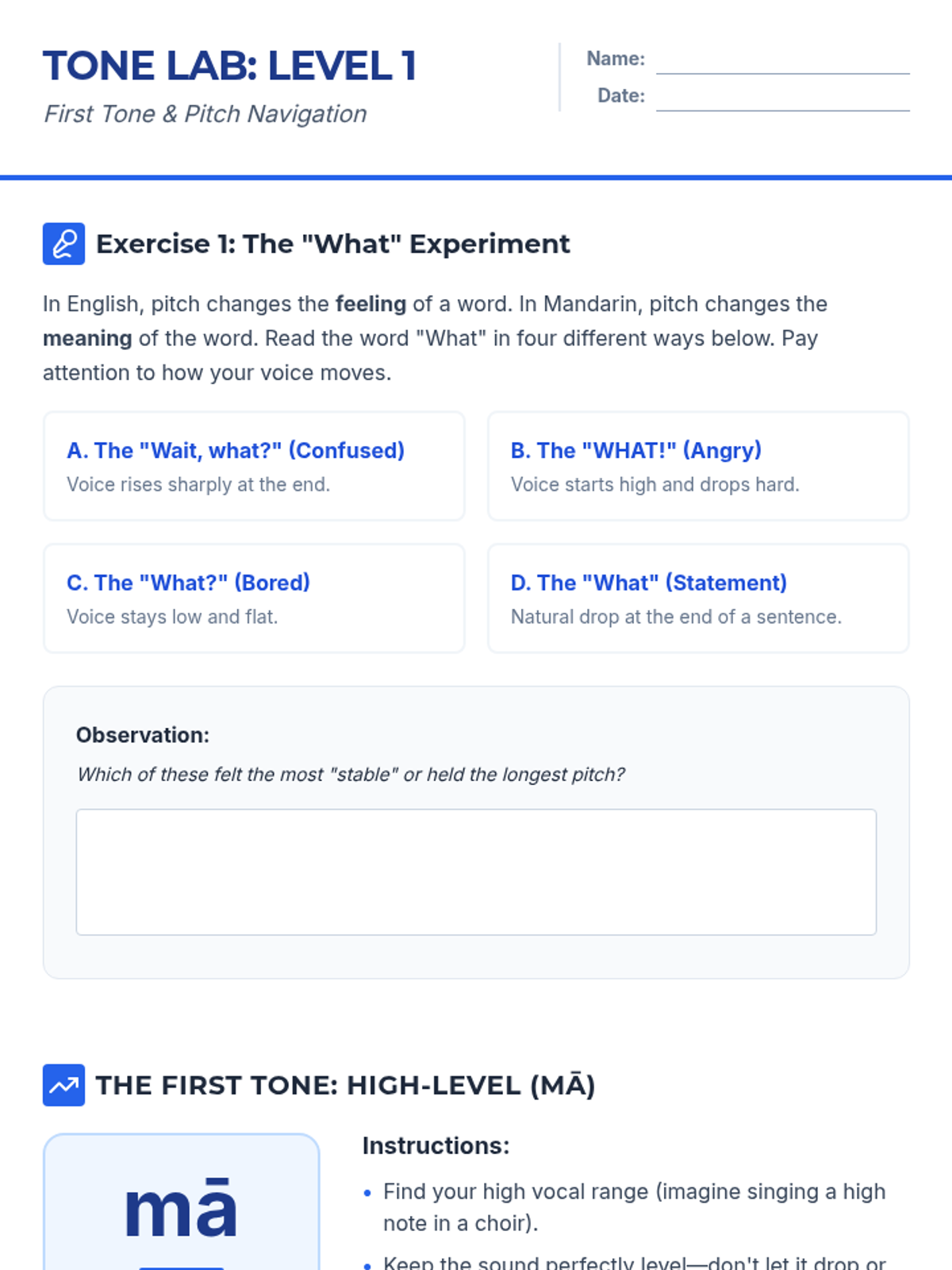Click the italic question about stable pitch

351,775
